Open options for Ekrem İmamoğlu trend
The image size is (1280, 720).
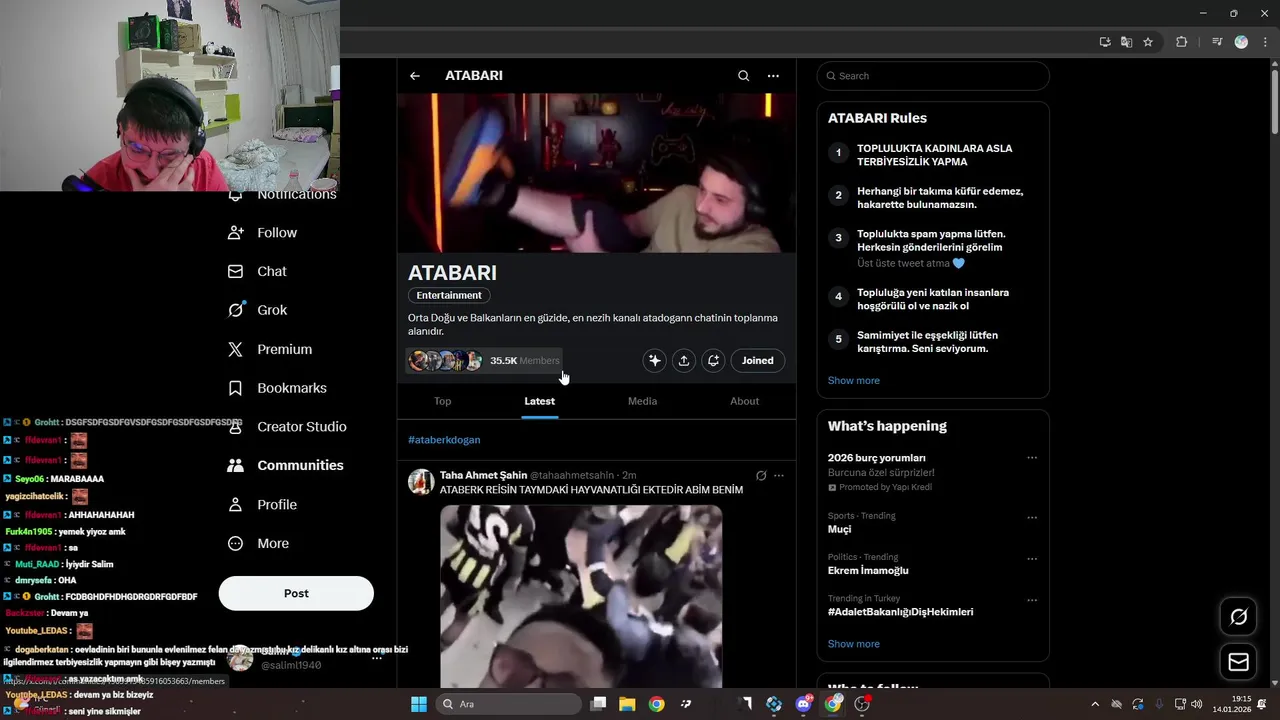[x=1032, y=559]
